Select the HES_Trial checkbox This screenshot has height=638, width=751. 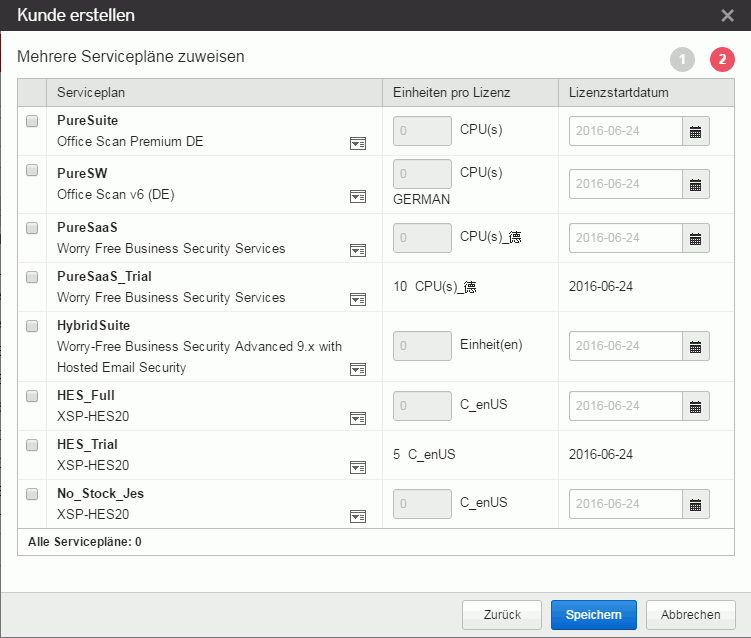(32, 445)
